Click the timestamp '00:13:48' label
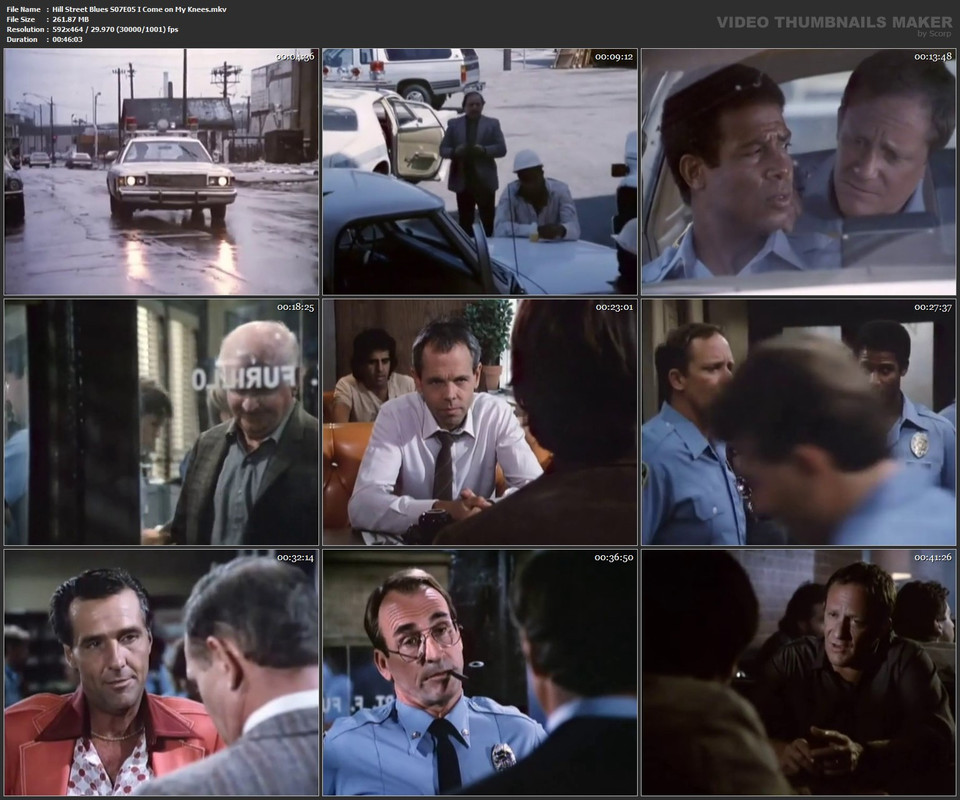This screenshot has height=800, width=960. coord(933,56)
